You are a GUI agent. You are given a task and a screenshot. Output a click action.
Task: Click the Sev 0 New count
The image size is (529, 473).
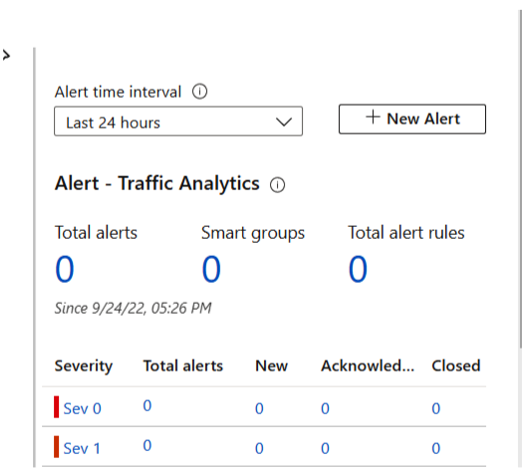tap(259, 409)
